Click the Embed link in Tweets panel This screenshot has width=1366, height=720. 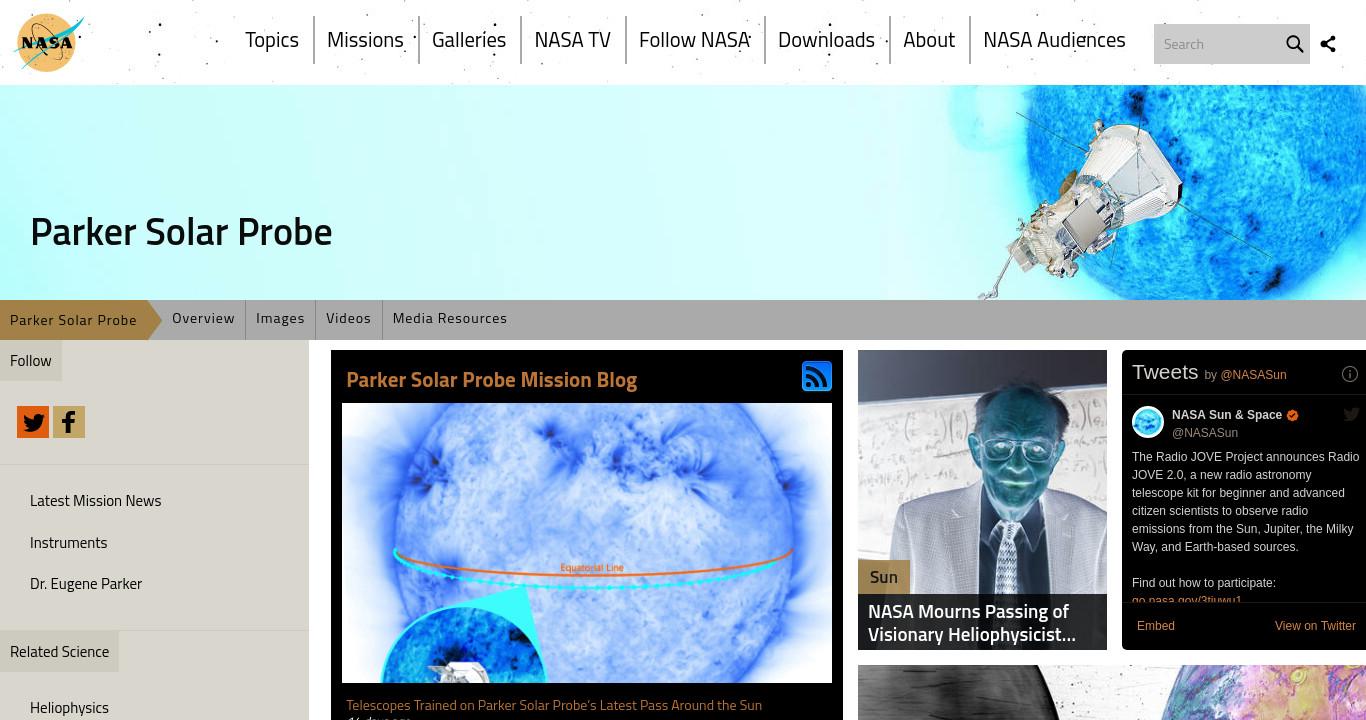click(1156, 626)
